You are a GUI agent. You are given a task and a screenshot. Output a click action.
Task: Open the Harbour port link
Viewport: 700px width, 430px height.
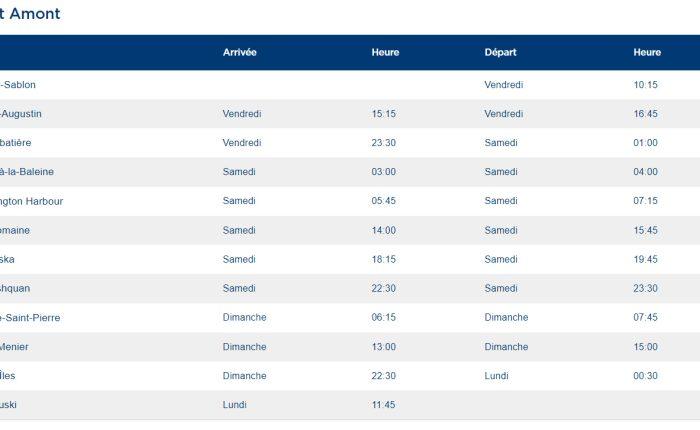32,201
